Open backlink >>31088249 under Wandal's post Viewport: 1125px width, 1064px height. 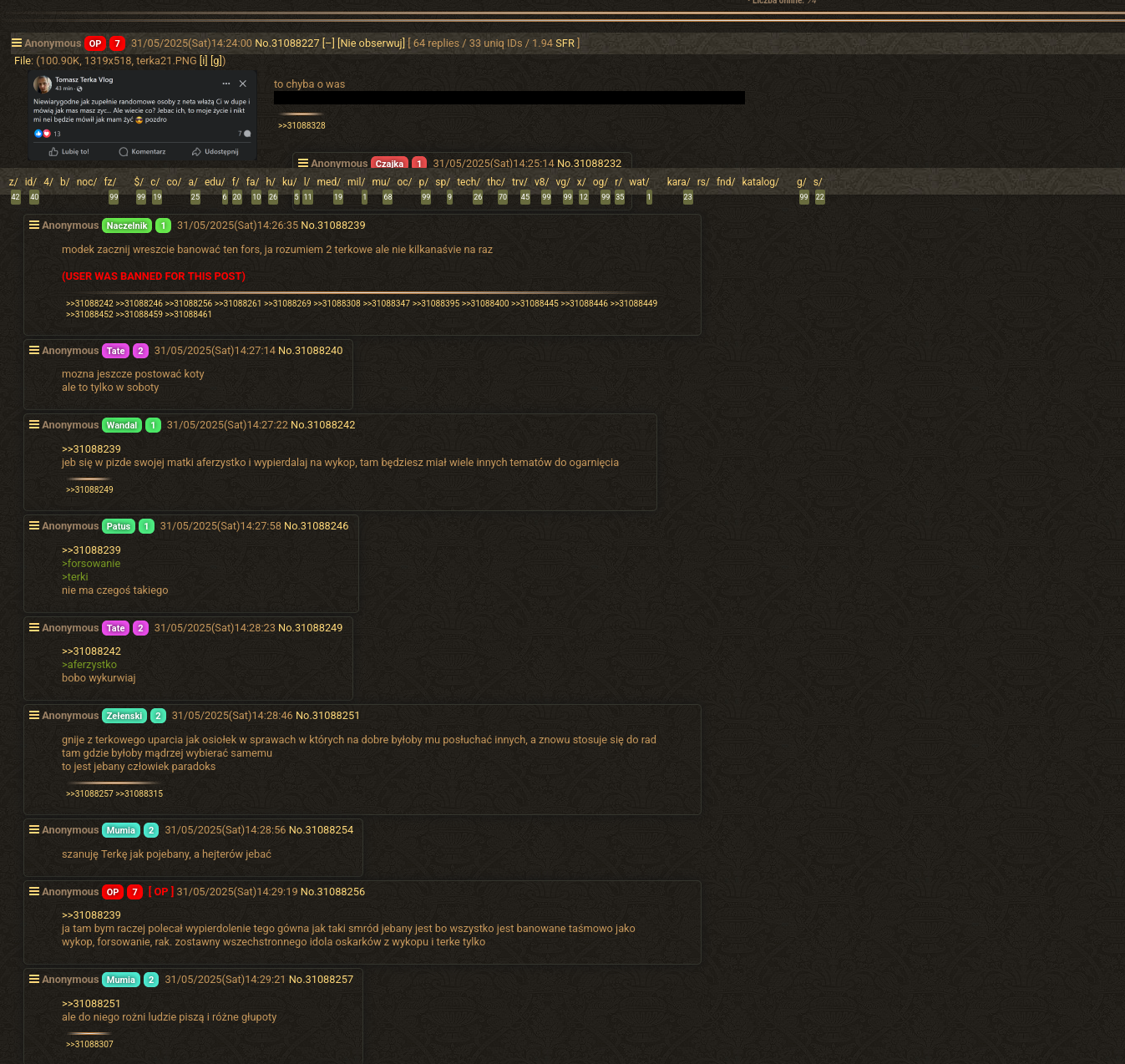(x=89, y=489)
